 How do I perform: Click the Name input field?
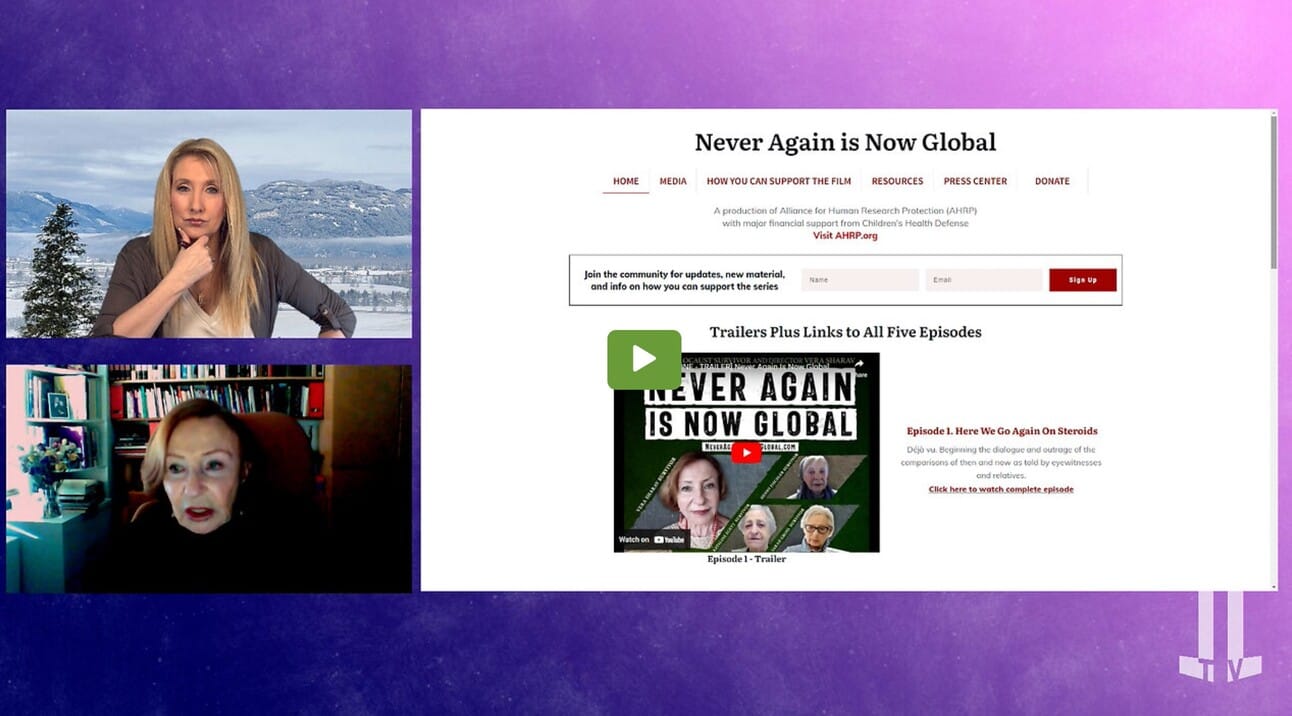click(860, 280)
